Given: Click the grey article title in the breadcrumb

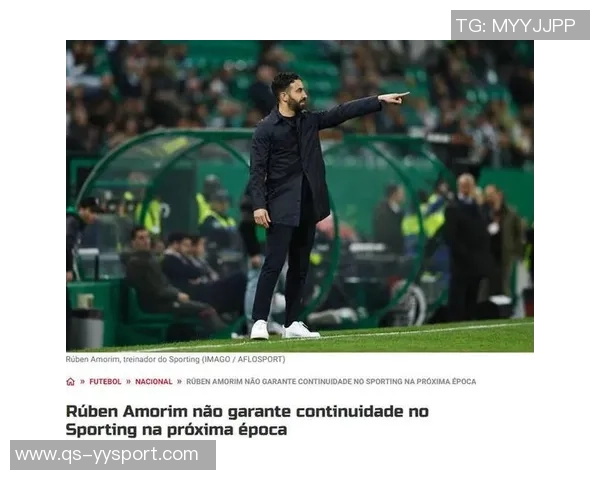Looking at the screenshot, I should pos(331,382).
